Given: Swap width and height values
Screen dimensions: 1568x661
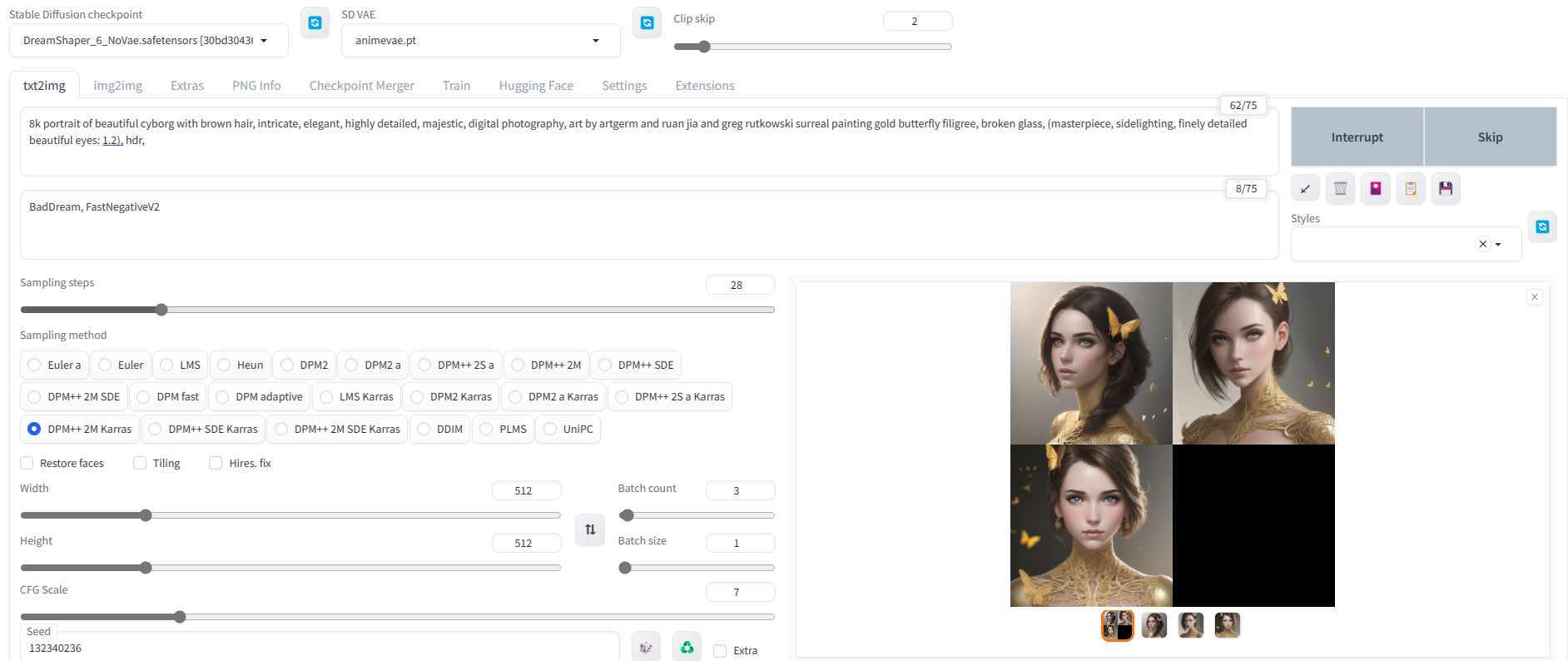Looking at the screenshot, I should (x=590, y=529).
